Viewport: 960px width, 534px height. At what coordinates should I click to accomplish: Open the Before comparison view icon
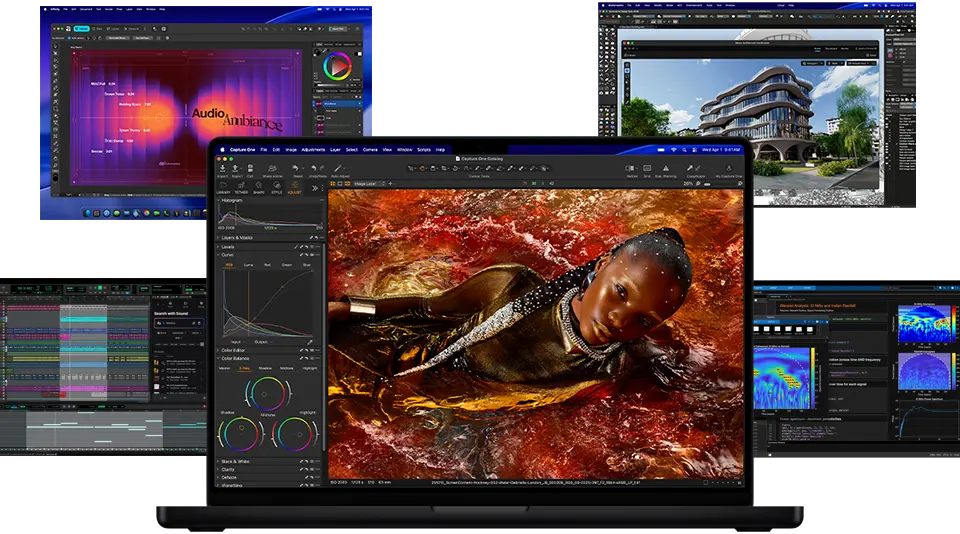631,167
